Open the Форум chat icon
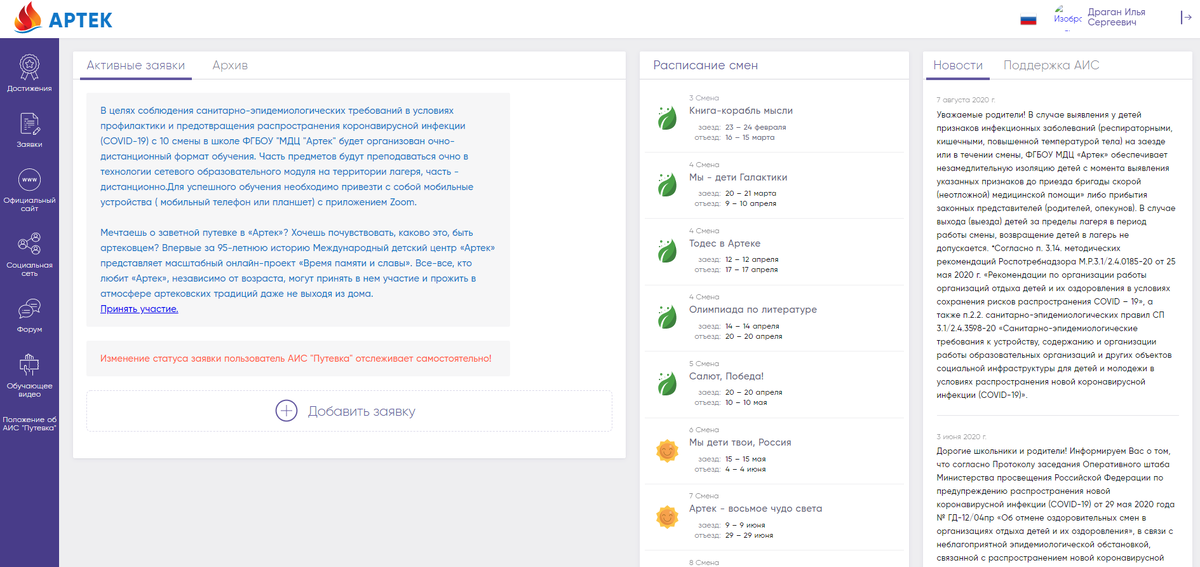Screen dimensions: 1200x567 click(x=29, y=309)
